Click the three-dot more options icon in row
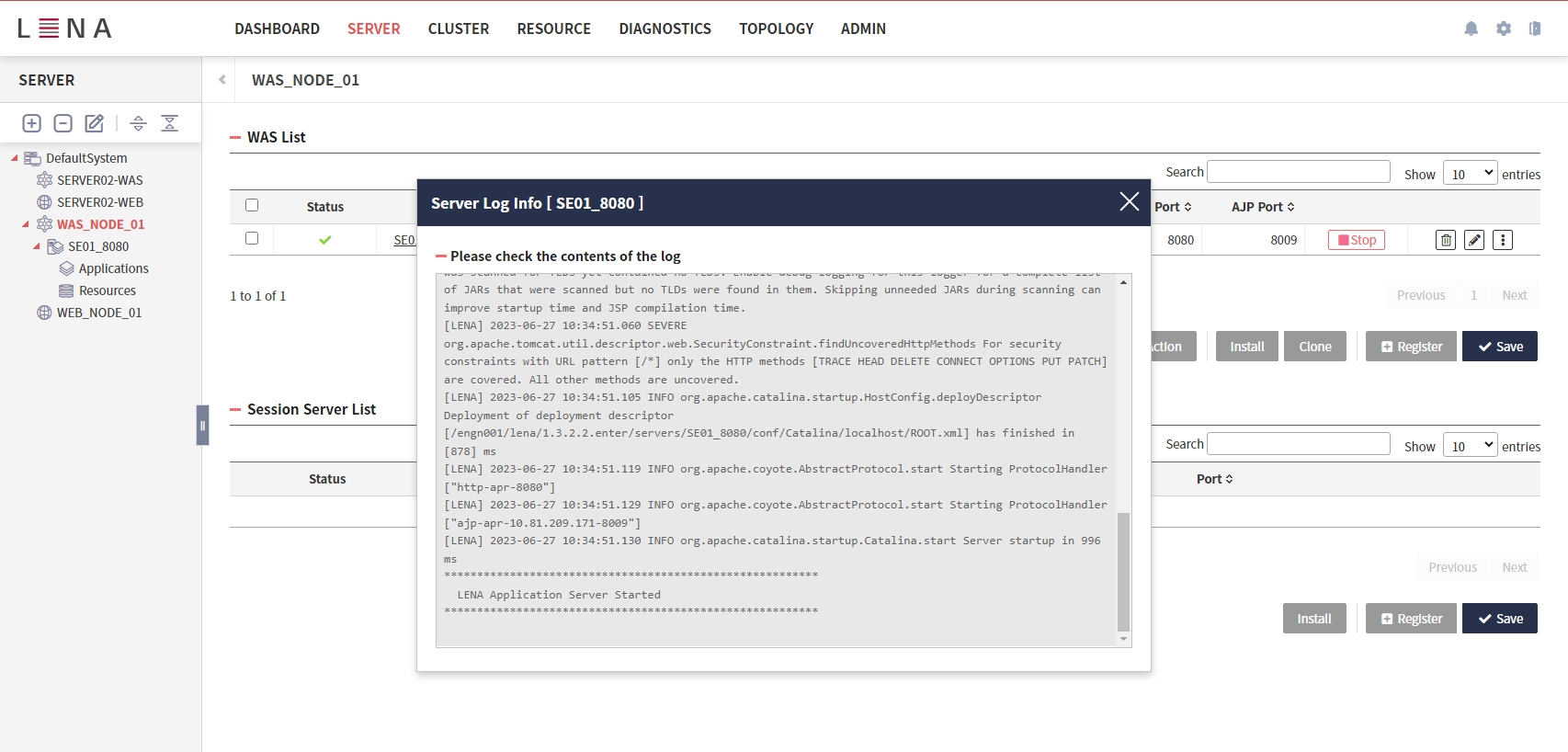1568x752 pixels. coord(1503,240)
